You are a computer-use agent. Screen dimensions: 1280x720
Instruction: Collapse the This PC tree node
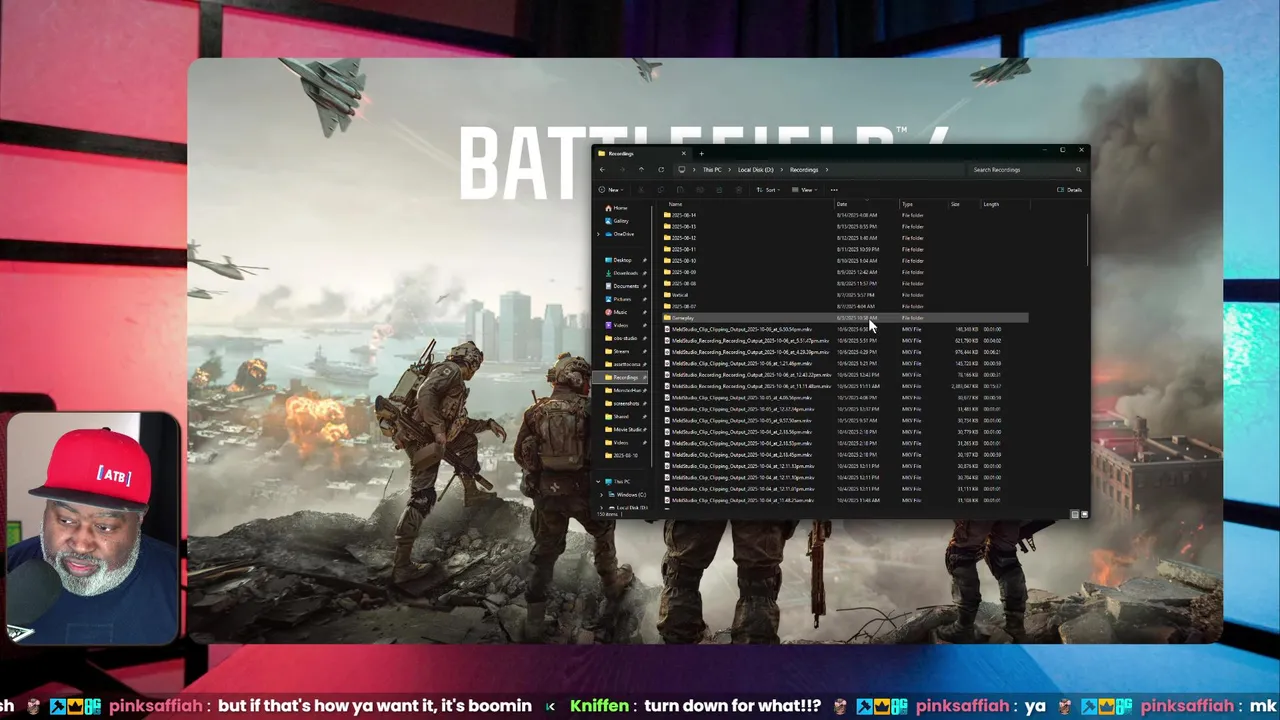pos(598,481)
